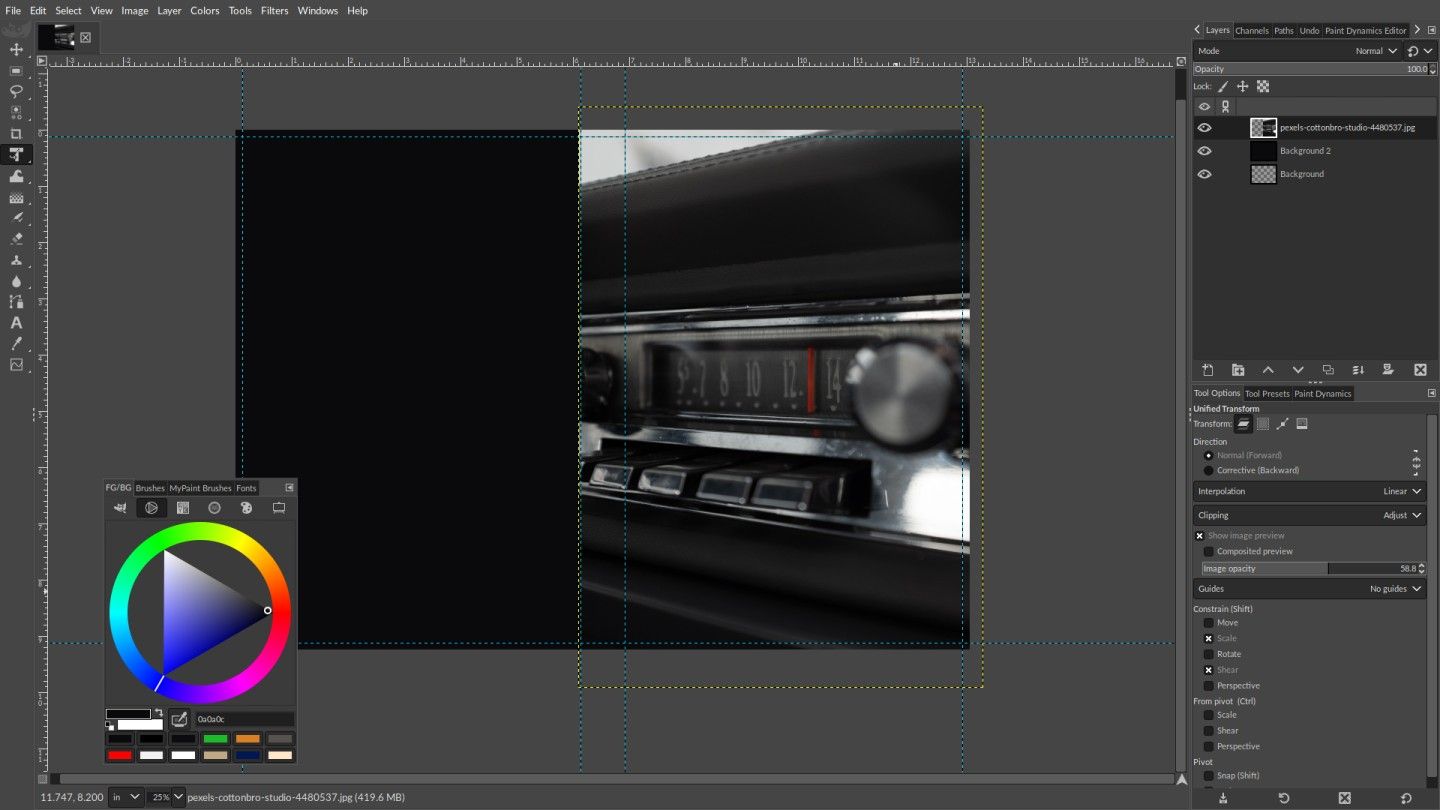Screen dimensions: 1440x810
Task: Switch to the Channels tab
Action: pos(1251,30)
